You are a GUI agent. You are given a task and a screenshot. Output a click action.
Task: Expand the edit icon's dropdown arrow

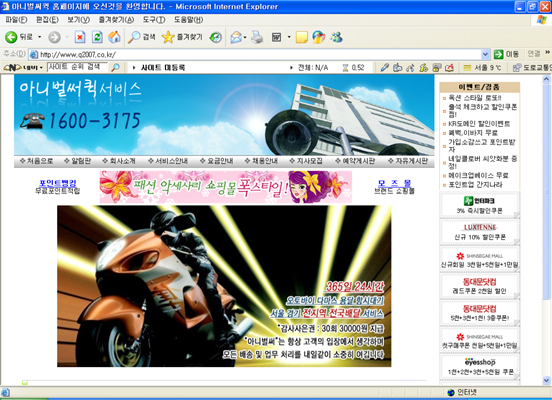[x=289, y=37]
